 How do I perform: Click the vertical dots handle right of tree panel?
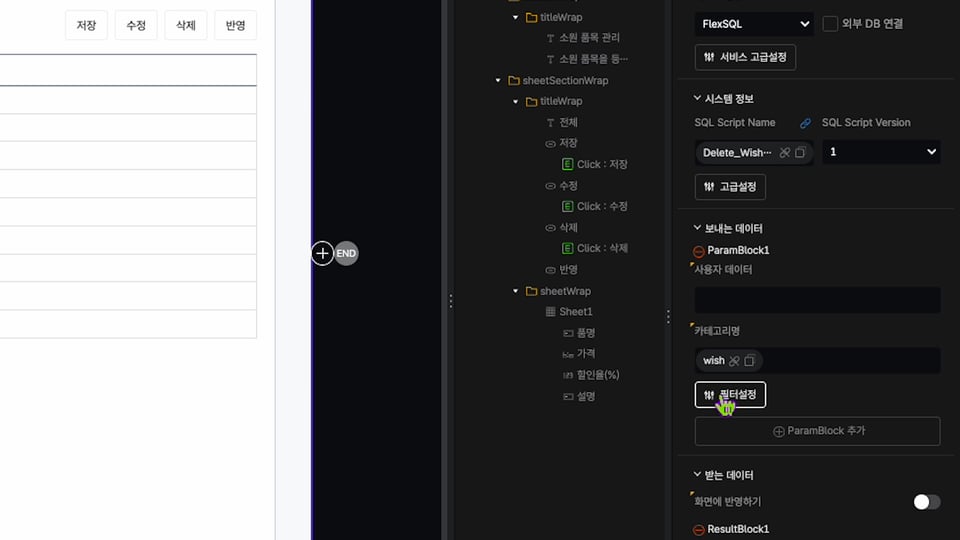click(x=668, y=317)
